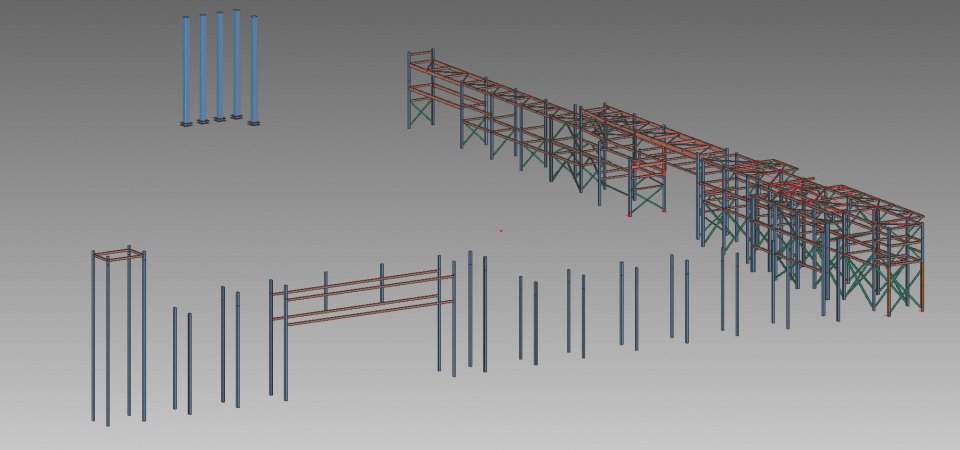Select the leftmost of five tall blue columns
960x450 pixels.
click(x=186, y=70)
